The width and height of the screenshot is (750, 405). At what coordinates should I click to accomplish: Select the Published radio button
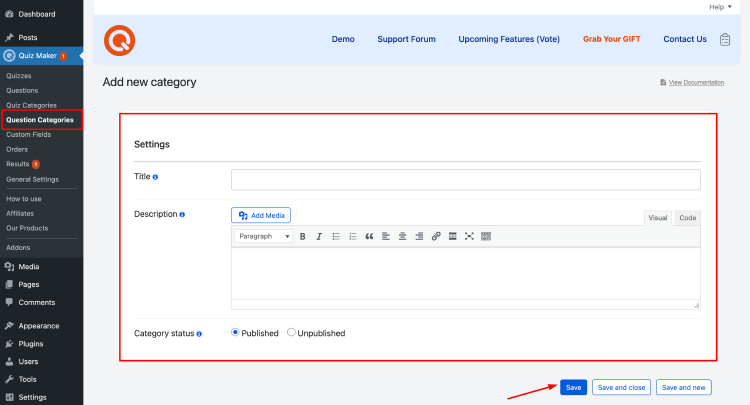[235, 332]
